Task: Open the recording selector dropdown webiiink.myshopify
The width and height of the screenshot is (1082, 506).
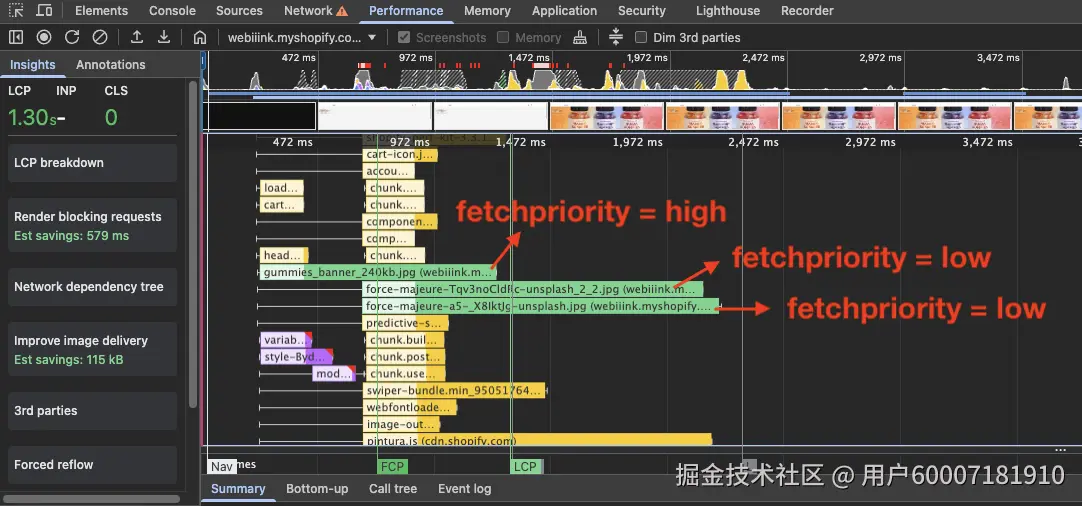Action: (x=302, y=37)
